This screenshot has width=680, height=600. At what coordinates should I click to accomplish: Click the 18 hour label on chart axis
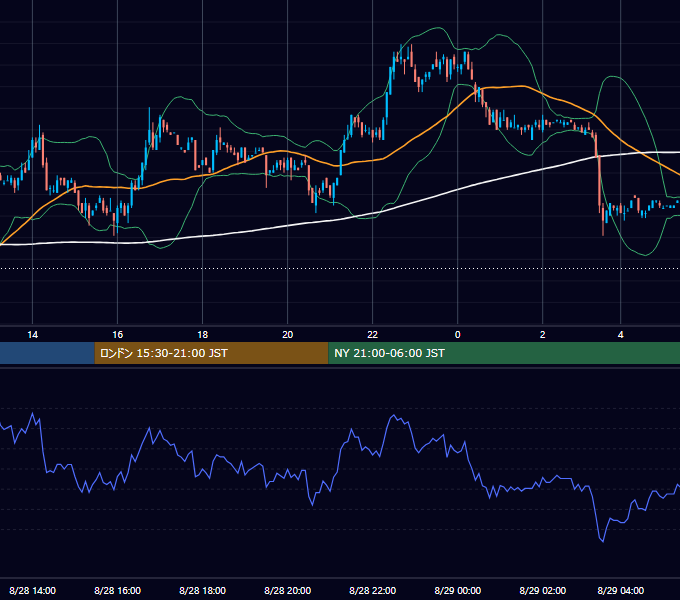[203, 335]
